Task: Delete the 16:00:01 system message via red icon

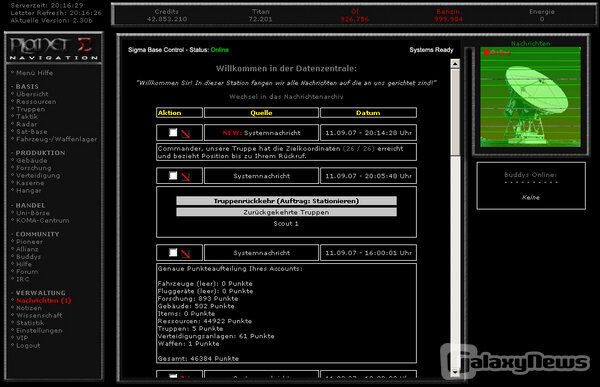Action: tap(186, 254)
